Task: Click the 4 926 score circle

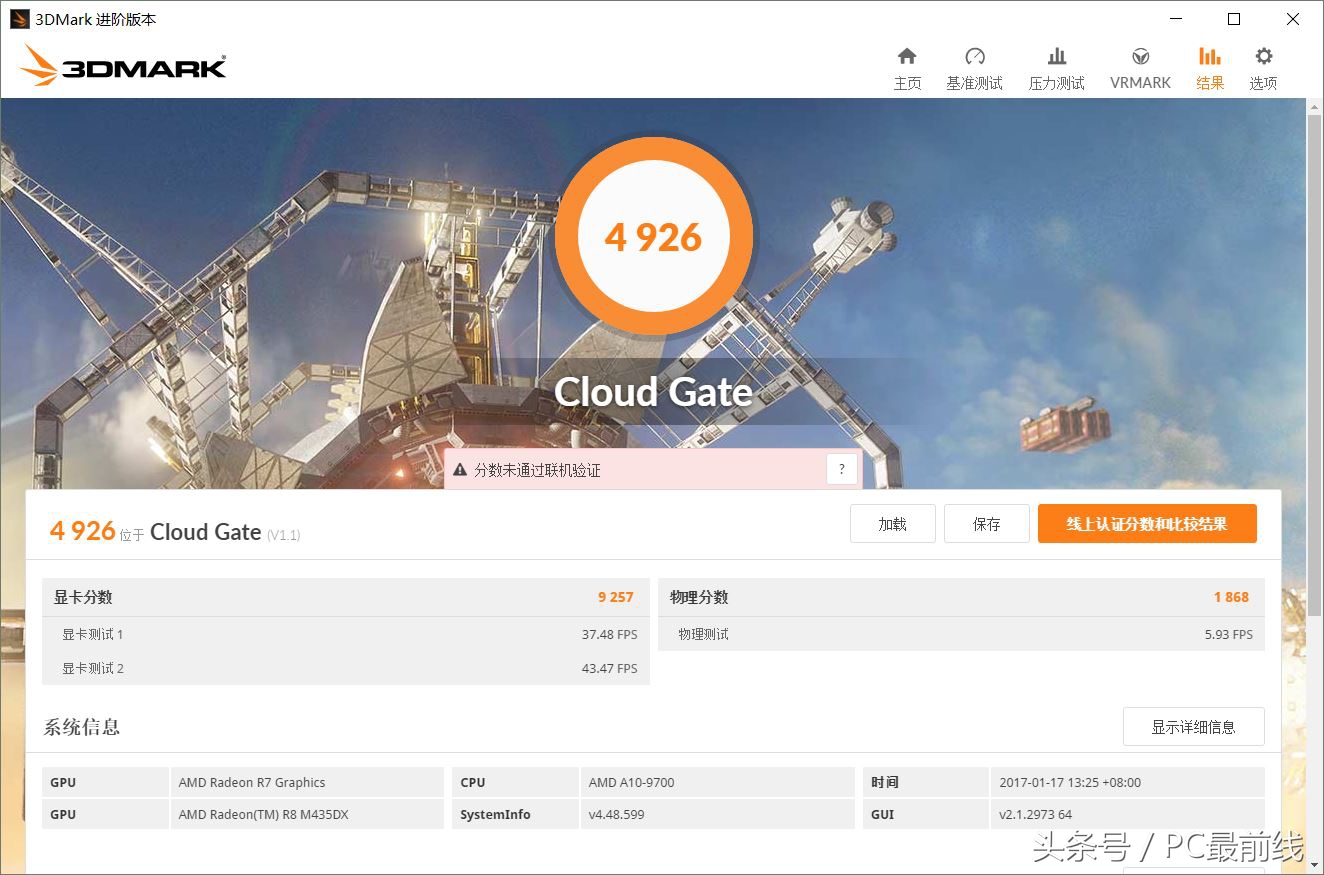Action: (653, 238)
